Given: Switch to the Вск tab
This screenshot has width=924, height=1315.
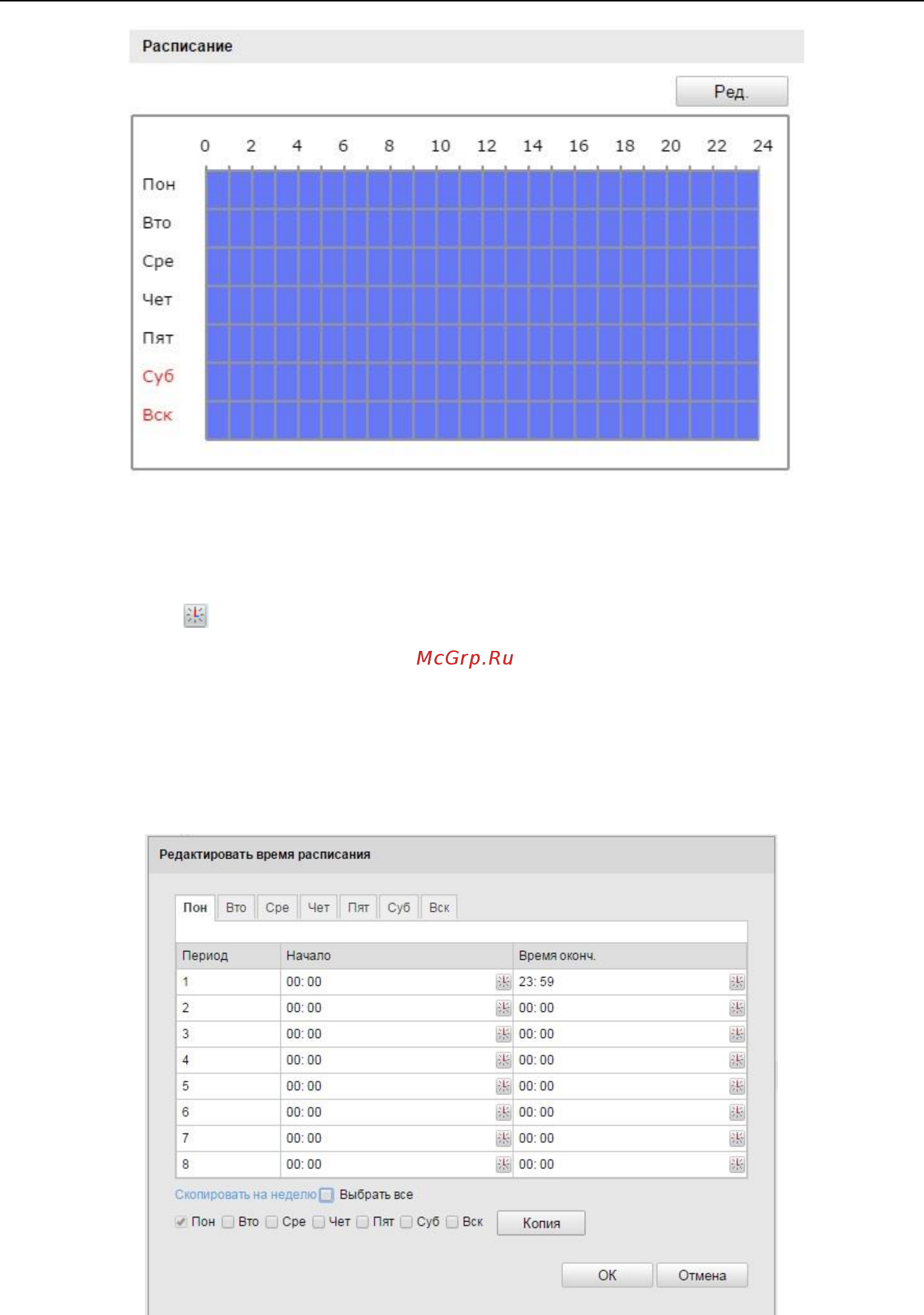Looking at the screenshot, I should point(439,908).
